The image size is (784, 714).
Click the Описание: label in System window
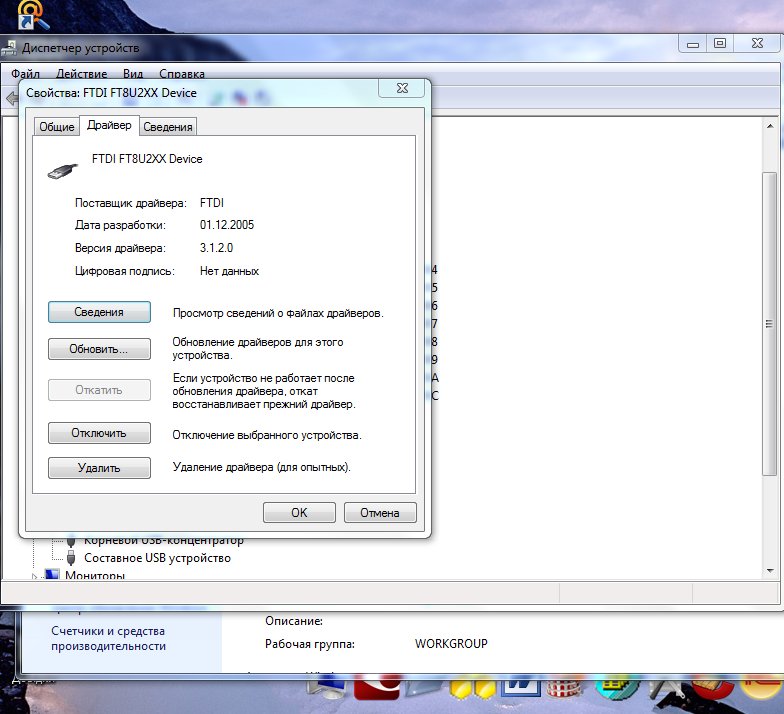pos(294,621)
